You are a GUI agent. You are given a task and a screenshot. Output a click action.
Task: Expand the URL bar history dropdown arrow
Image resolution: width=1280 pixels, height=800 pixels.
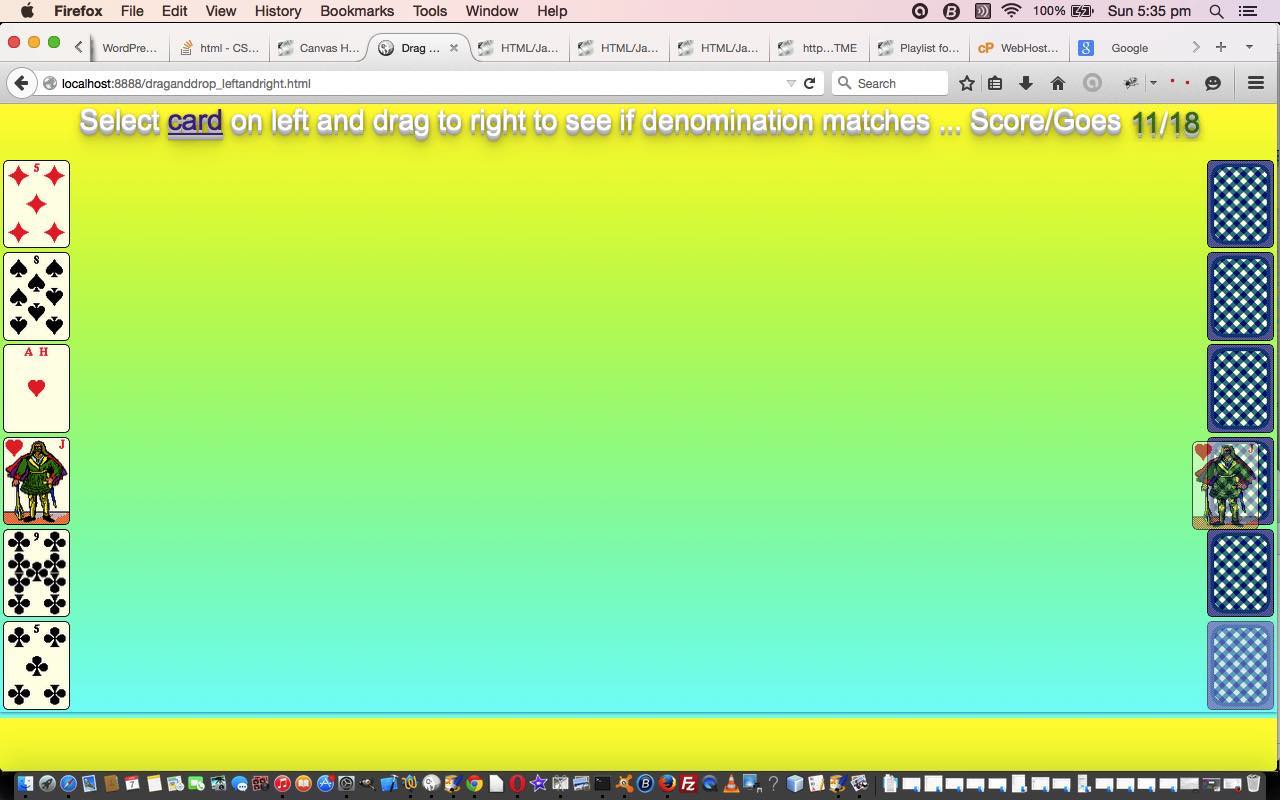791,83
